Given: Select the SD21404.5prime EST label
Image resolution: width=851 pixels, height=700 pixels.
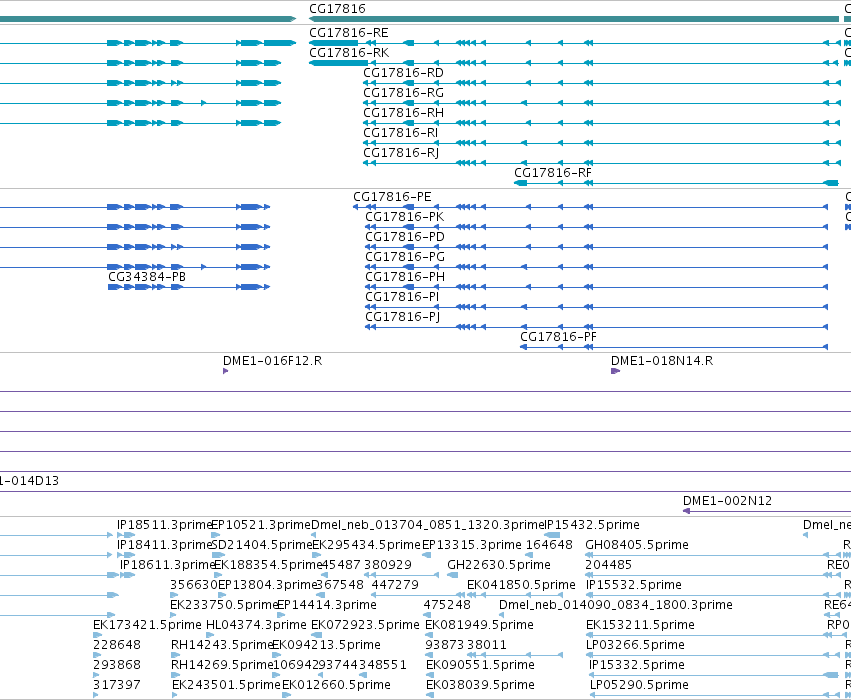Looking at the screenshot, I should (262, 545).
